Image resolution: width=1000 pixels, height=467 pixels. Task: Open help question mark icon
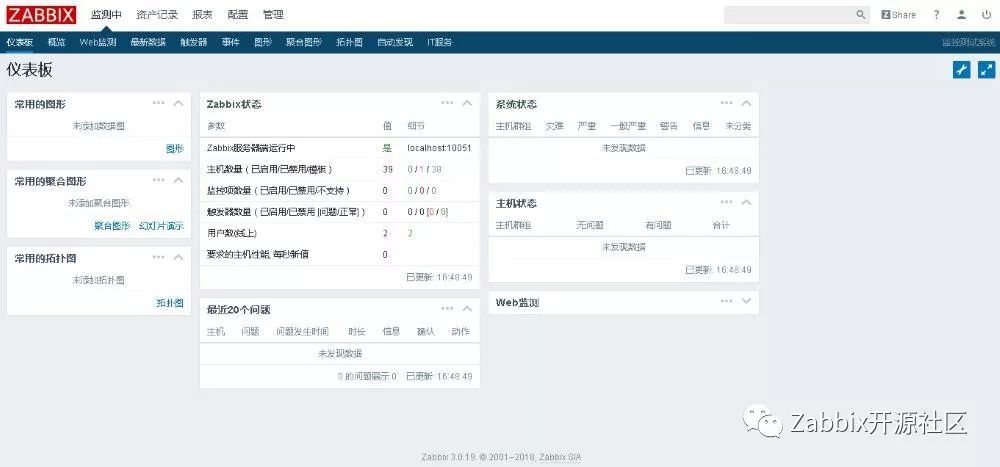tap(936, 15)
